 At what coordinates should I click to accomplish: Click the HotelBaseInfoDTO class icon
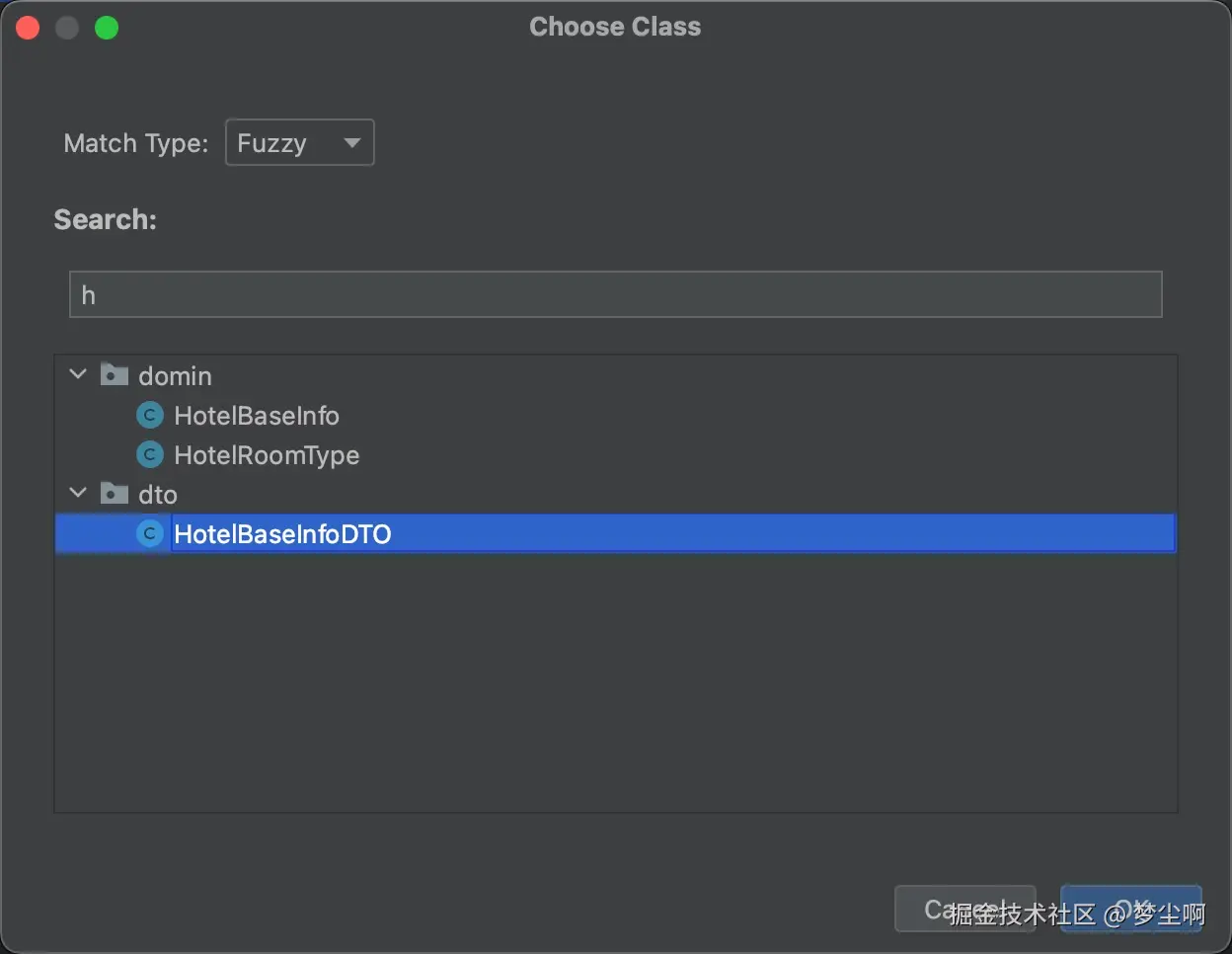pyautogui.click(x=149, y=534)
